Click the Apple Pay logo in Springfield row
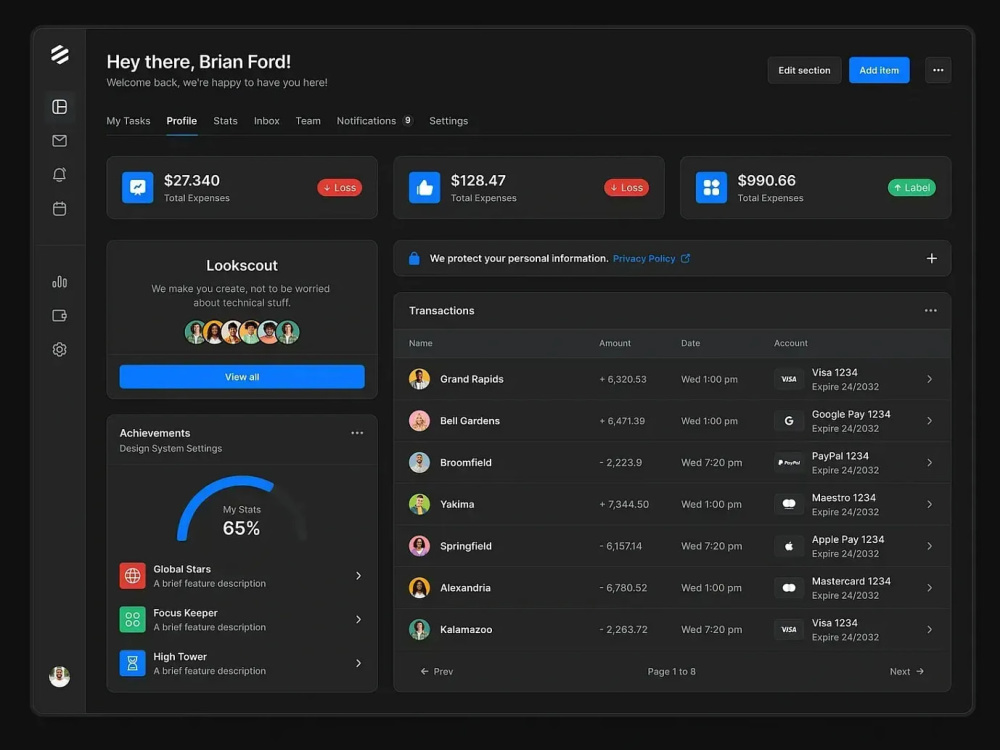This screenshot has width=1000, height=750. click(x=789, y=546)
